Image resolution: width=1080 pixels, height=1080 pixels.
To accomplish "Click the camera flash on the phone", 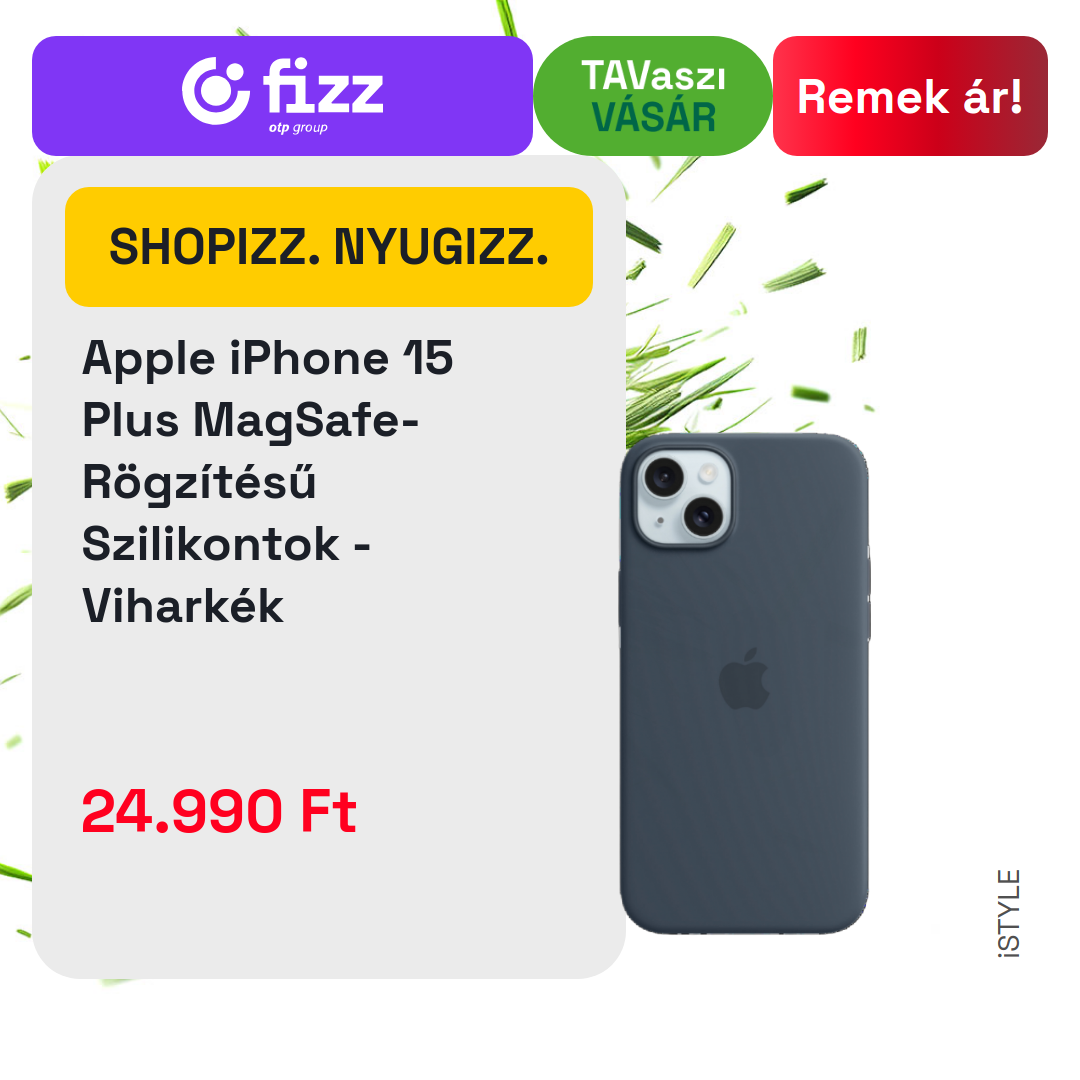I will (707, 472).
